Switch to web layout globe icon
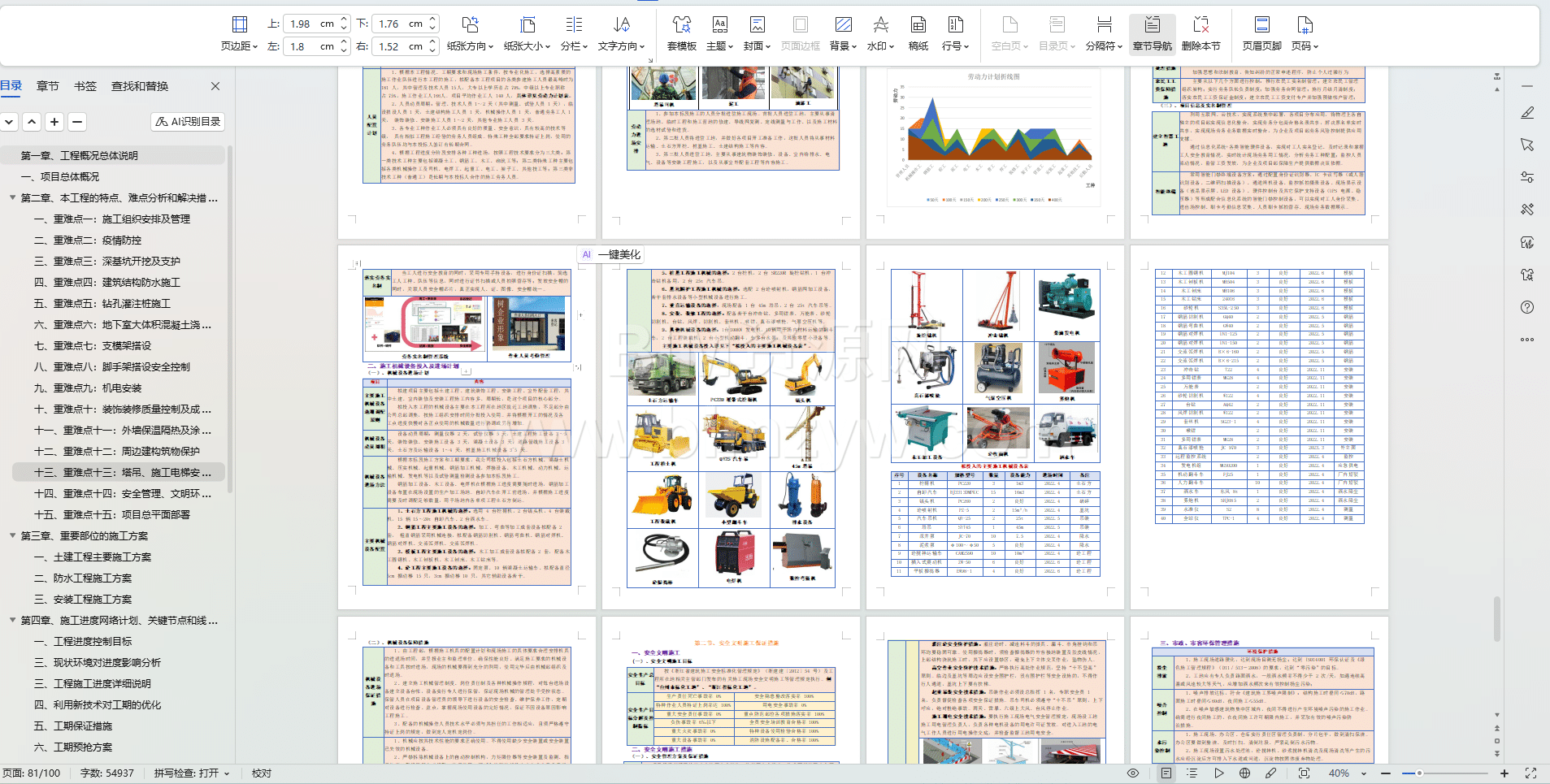This screenshot has width=1550, height=784. pyautogui.click(x=1244, y=773)
